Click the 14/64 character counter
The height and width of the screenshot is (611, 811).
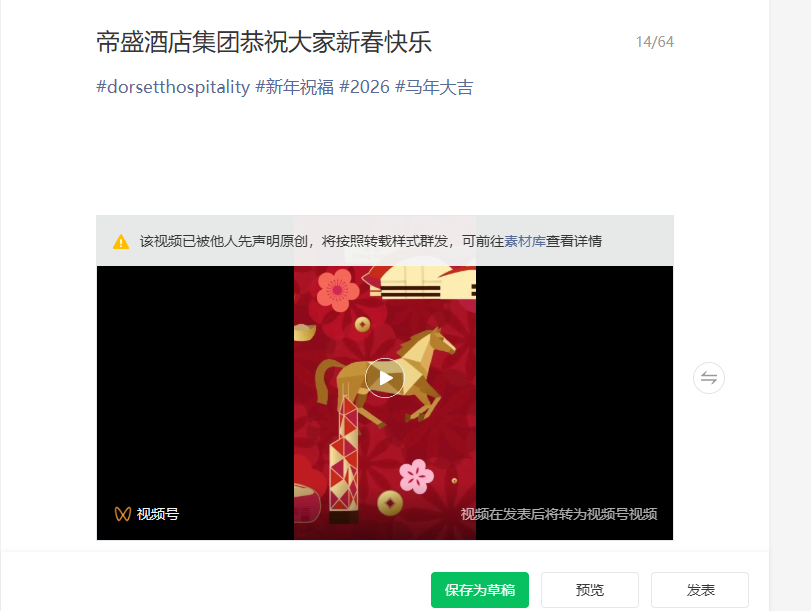[x=654, y=42]
